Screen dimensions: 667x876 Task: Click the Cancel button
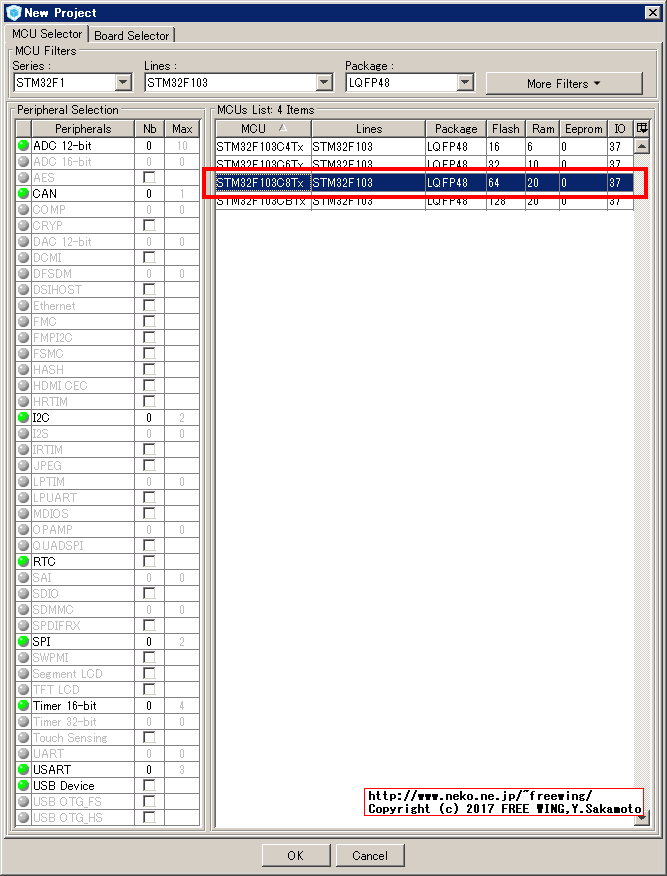pos(370,855)
